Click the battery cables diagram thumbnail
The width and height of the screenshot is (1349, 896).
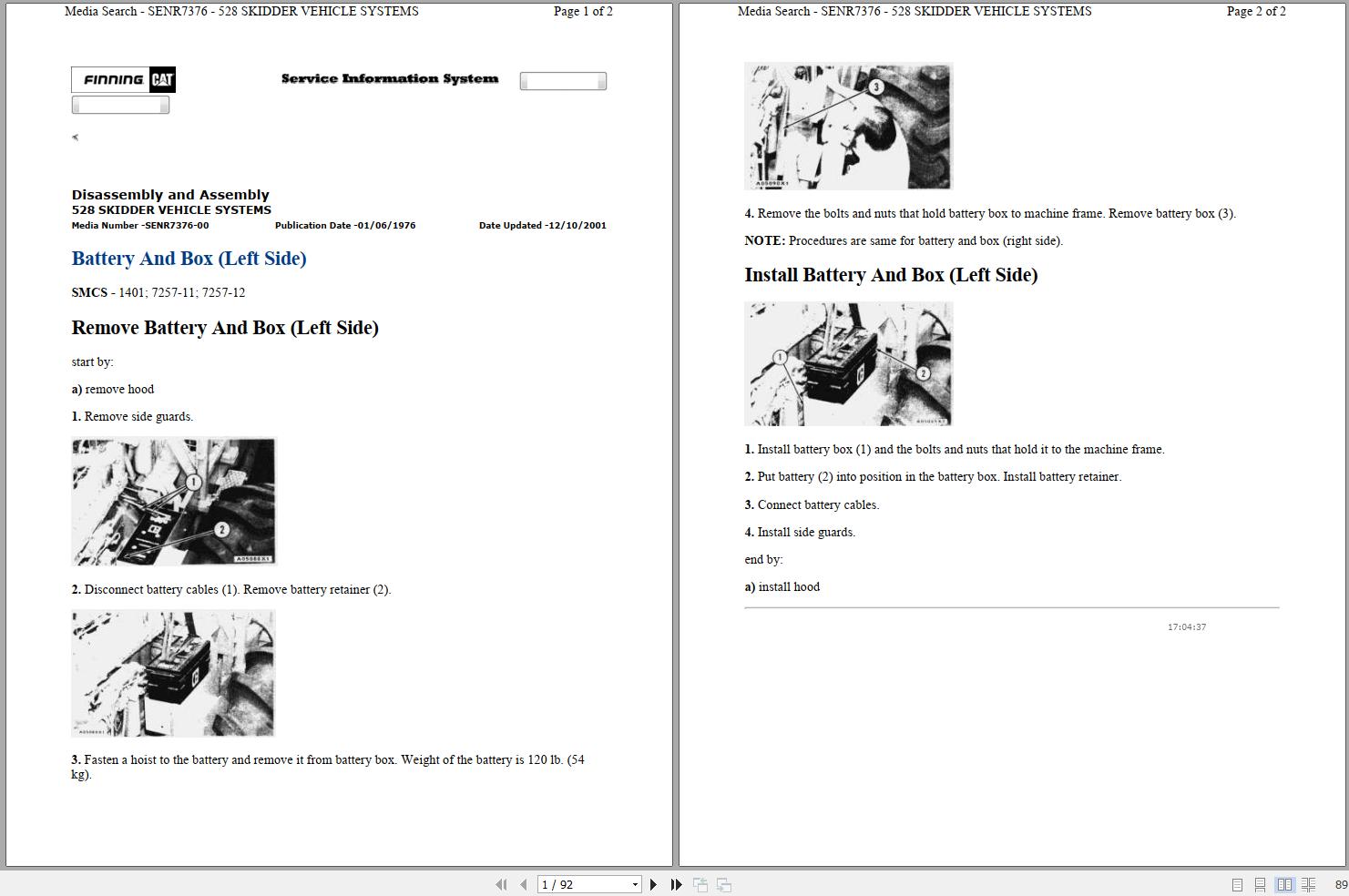pyautogui.click(x=172, y=501)
